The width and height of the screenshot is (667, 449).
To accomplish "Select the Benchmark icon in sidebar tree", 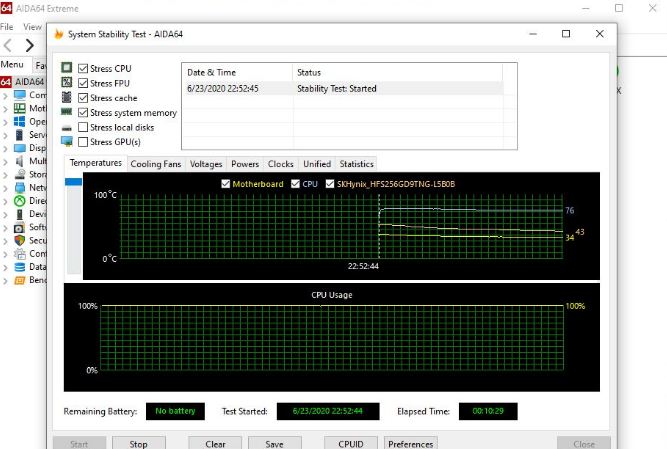I will pos(20,280).
